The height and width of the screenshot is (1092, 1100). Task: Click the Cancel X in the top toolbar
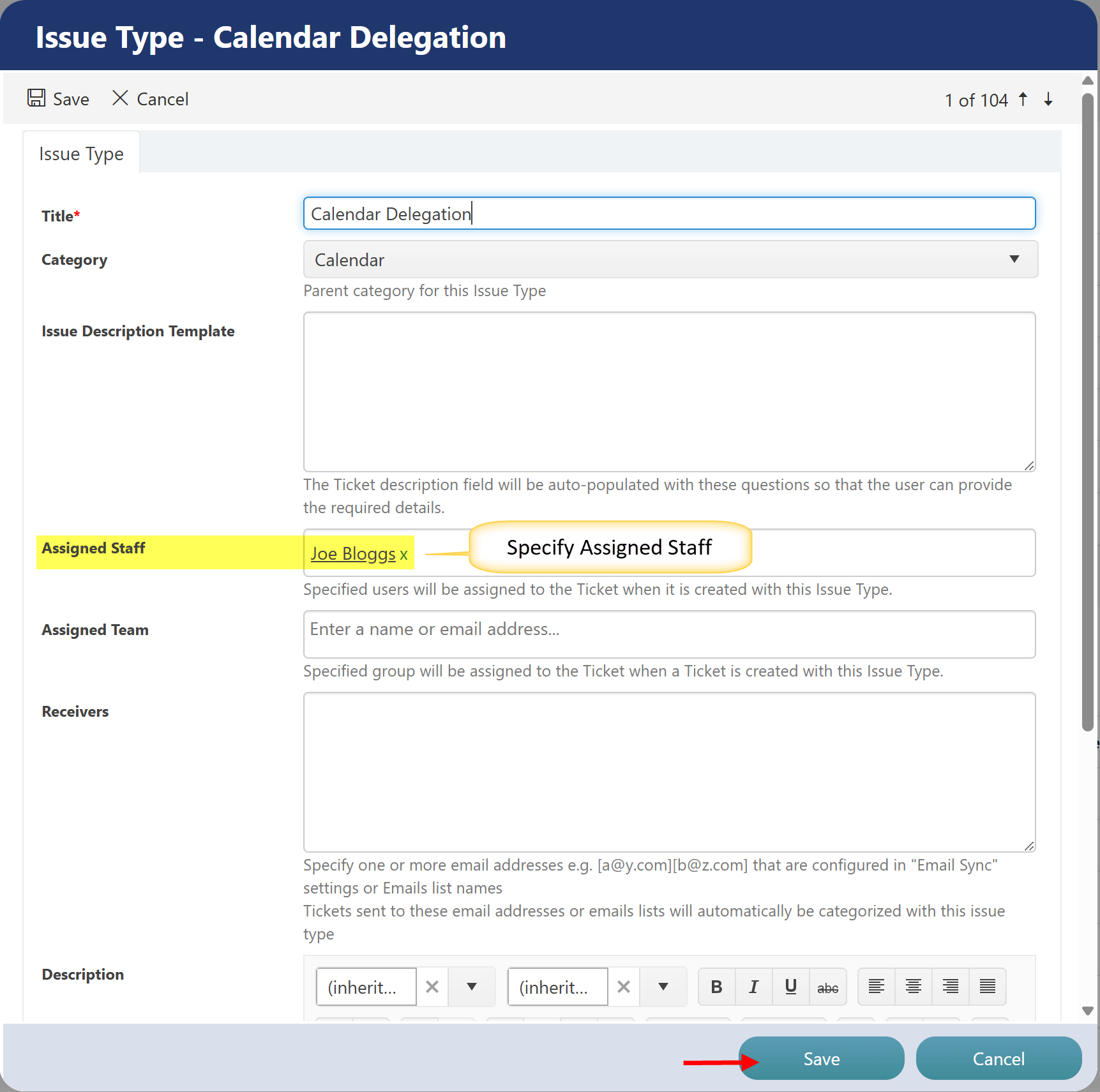(120, 98)
